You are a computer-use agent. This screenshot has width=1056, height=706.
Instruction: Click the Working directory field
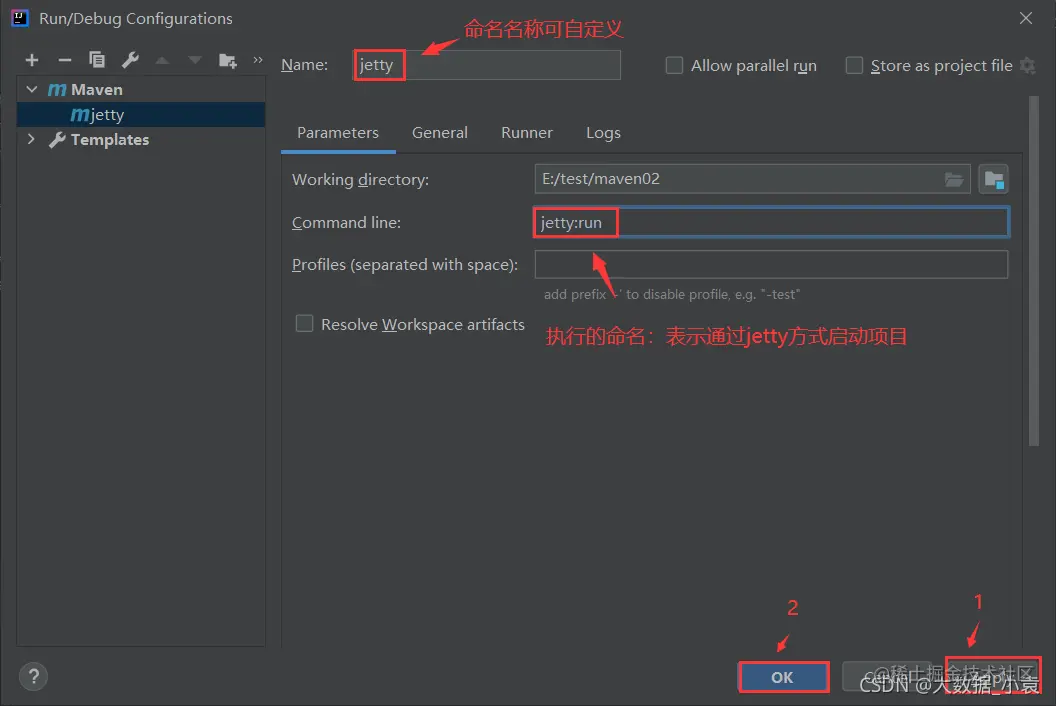(x=752, y=179)
